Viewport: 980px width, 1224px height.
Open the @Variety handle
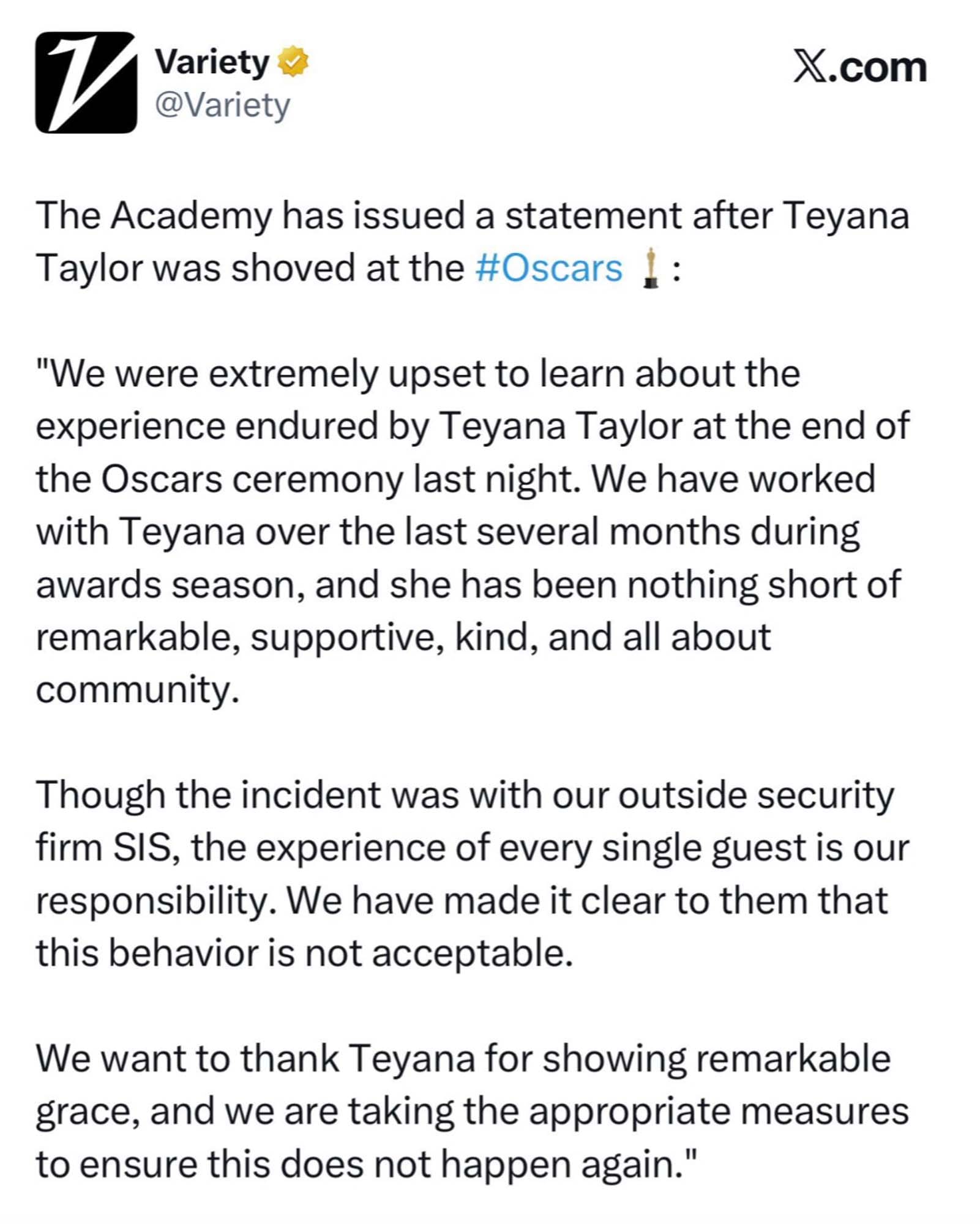pos(222,105)
